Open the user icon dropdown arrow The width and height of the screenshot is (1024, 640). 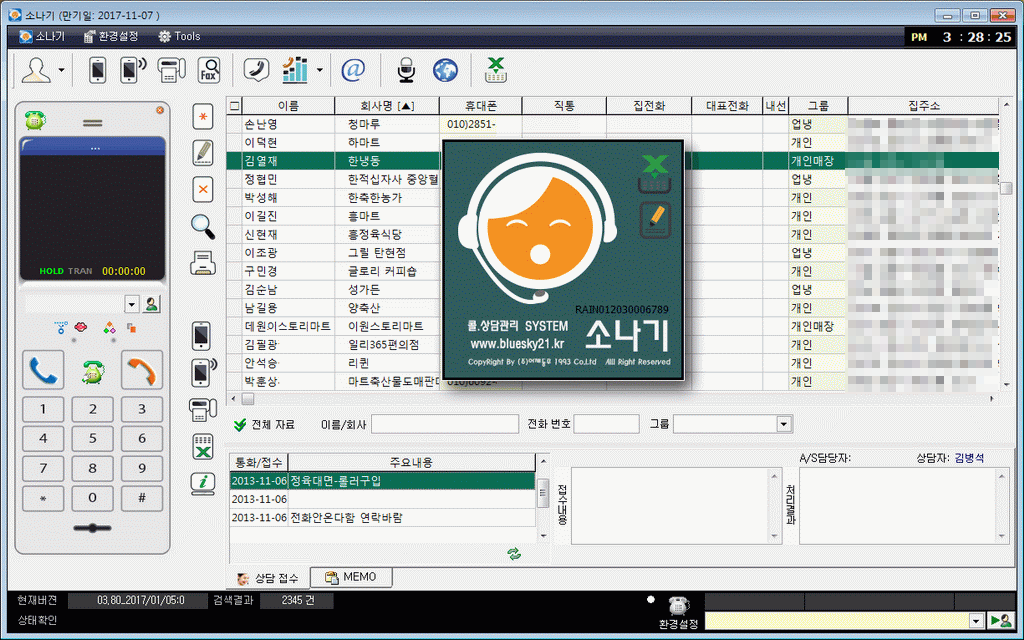click(61, 70)
